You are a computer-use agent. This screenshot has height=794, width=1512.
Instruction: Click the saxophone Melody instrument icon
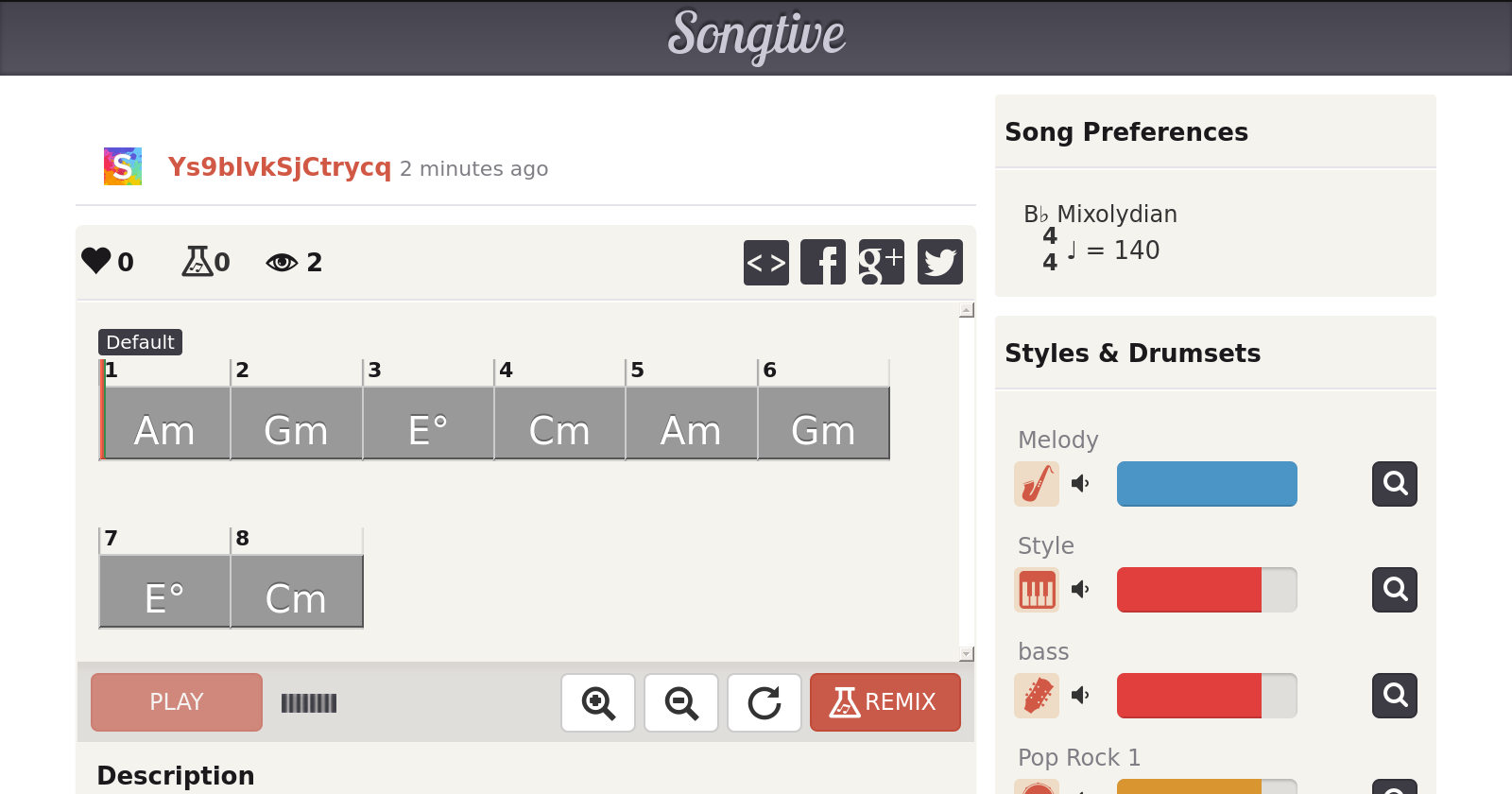click(1037, 484)
